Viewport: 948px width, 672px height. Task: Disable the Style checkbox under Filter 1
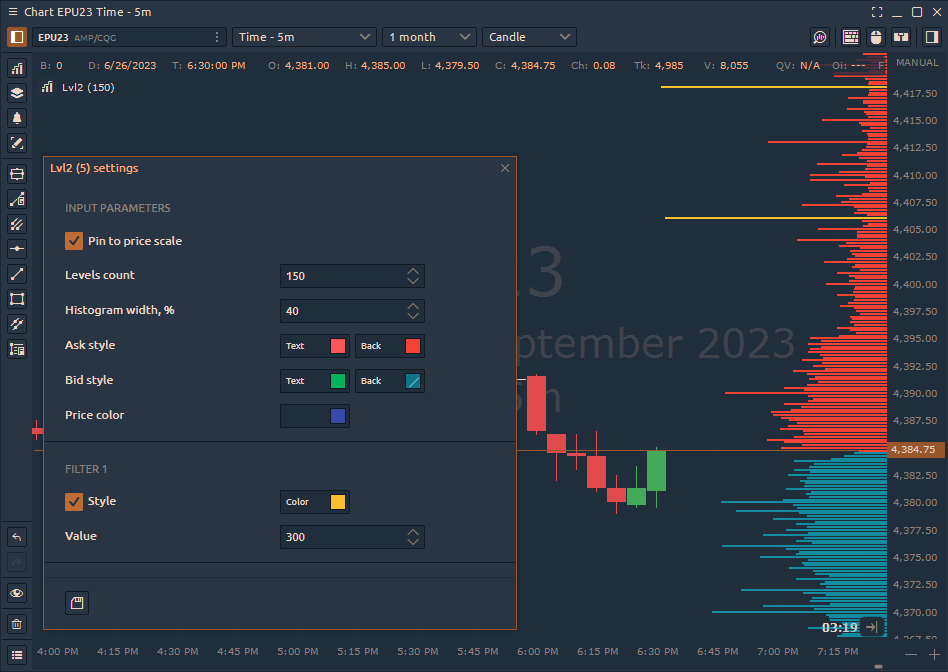(x=73, y=501)
